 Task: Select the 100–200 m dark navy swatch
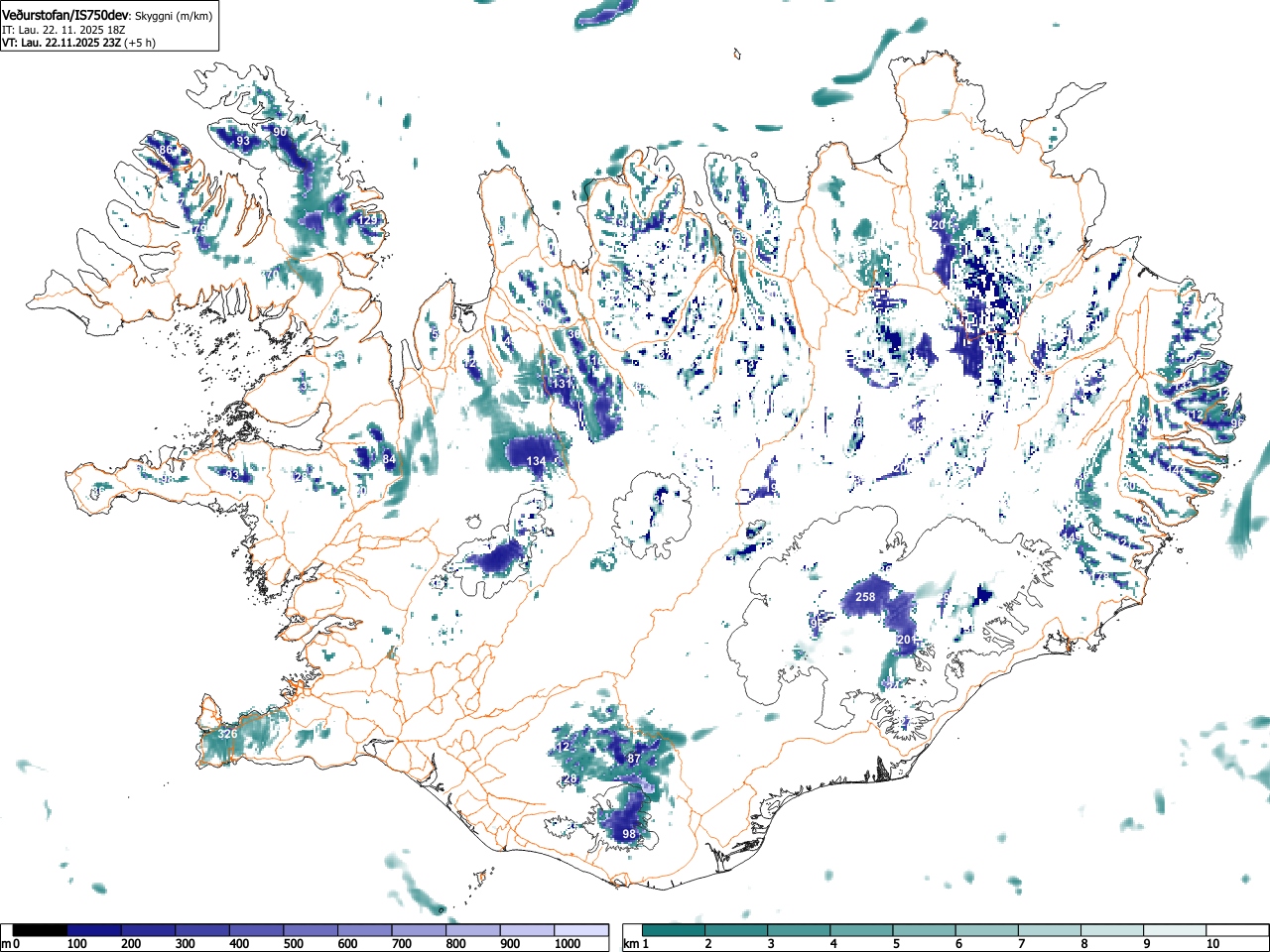(x=94, y=930)
